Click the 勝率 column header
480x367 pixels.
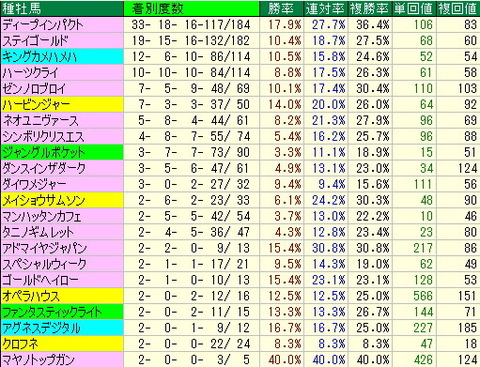281,9
